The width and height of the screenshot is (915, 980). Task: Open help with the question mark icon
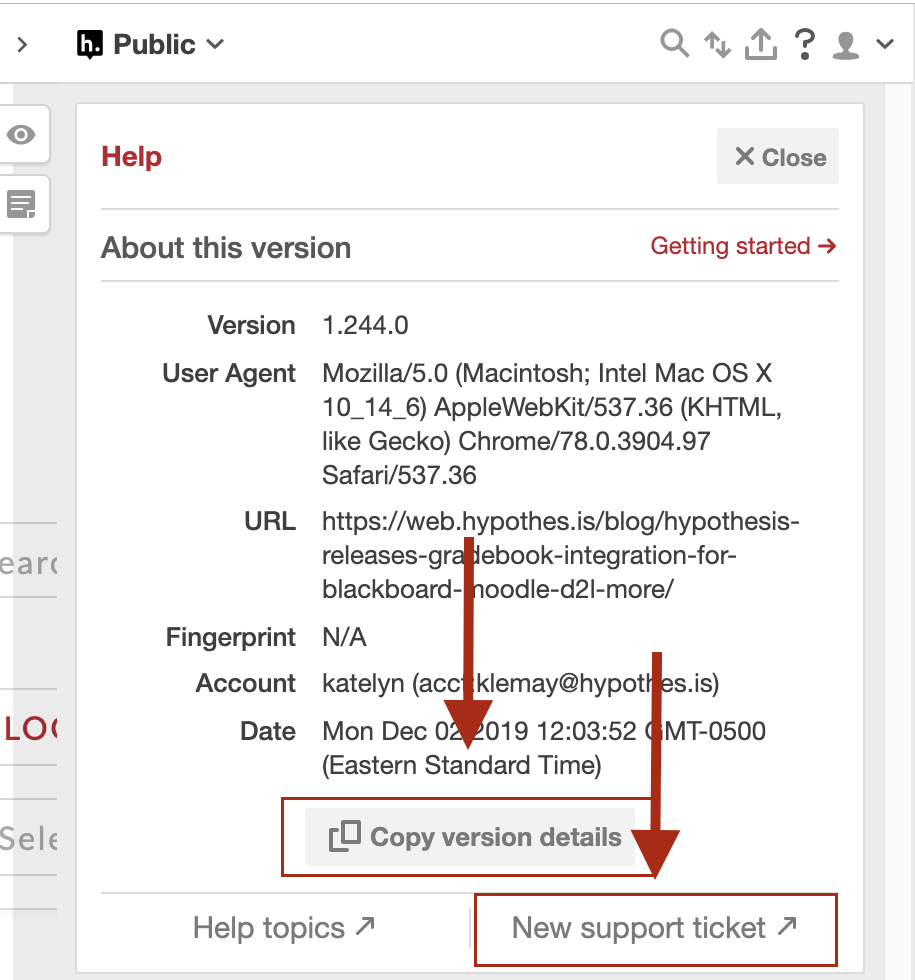click(x=805, y=44)
